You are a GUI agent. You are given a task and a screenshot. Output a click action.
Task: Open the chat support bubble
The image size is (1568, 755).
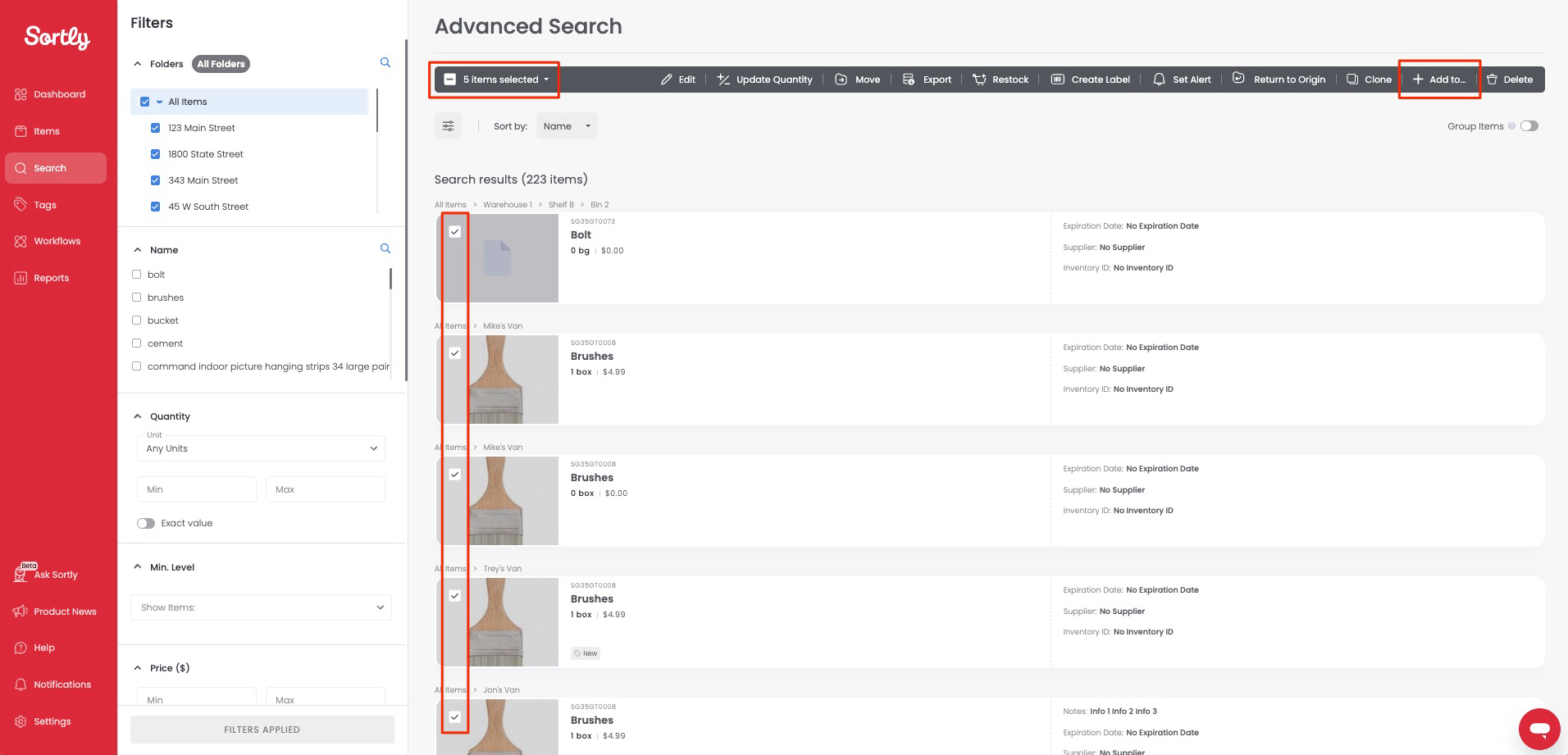coord(1538,728)
